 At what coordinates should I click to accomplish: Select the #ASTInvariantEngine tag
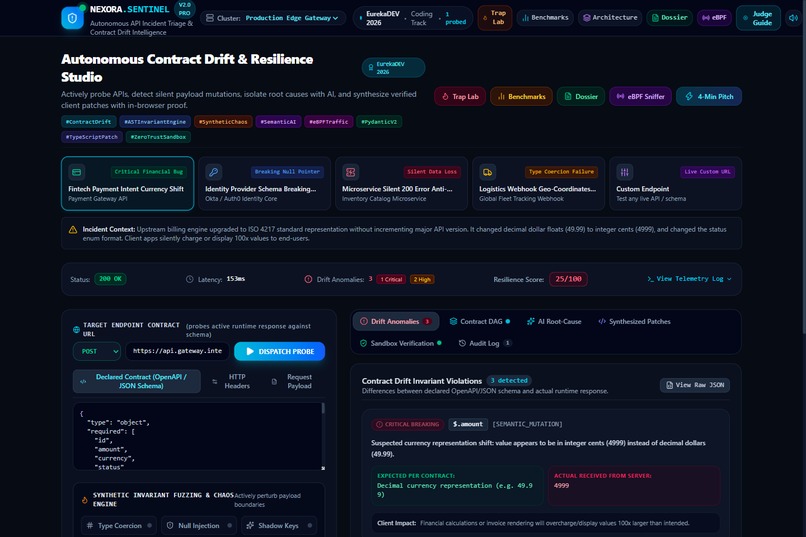point(155,122)
